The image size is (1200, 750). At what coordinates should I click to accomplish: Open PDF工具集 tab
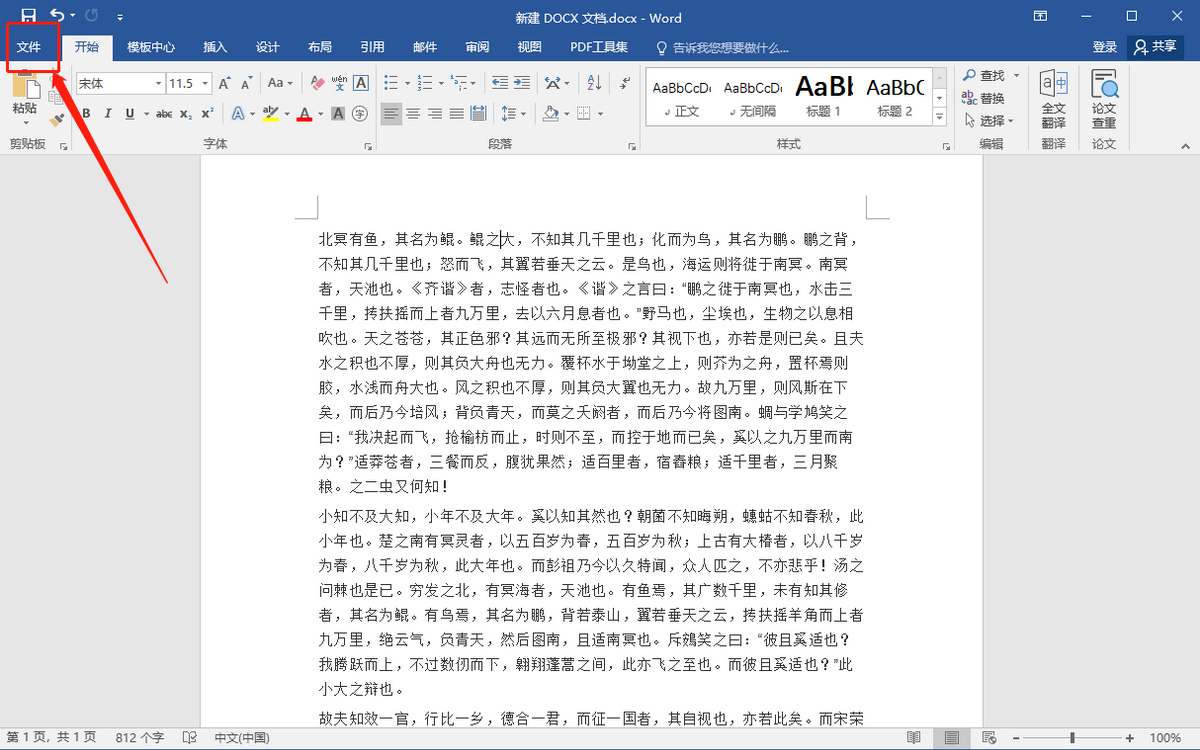click(599, 47)
